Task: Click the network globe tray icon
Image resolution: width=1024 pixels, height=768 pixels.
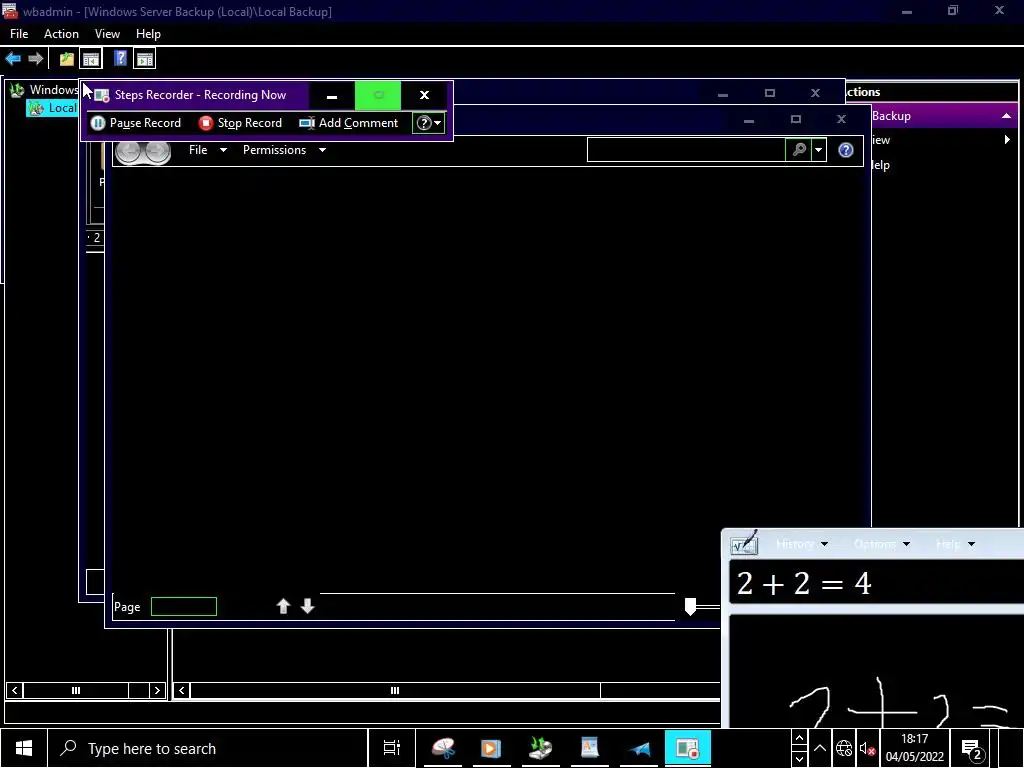Action: [x=844, y=748]
